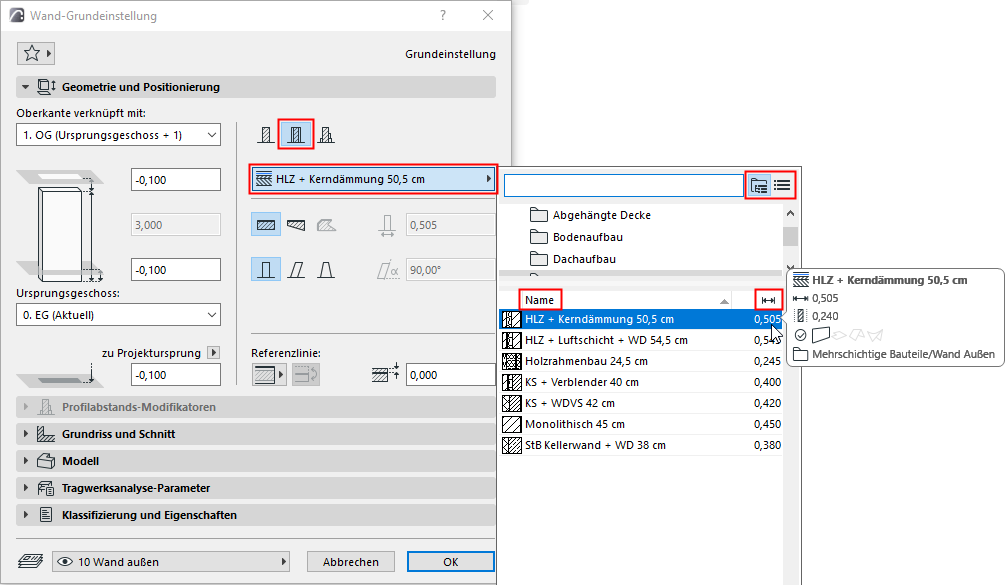This screenshot has width=1005, height=585.
Task: Select vertical wall complexity icon
Action: click(x=266, y=270)
